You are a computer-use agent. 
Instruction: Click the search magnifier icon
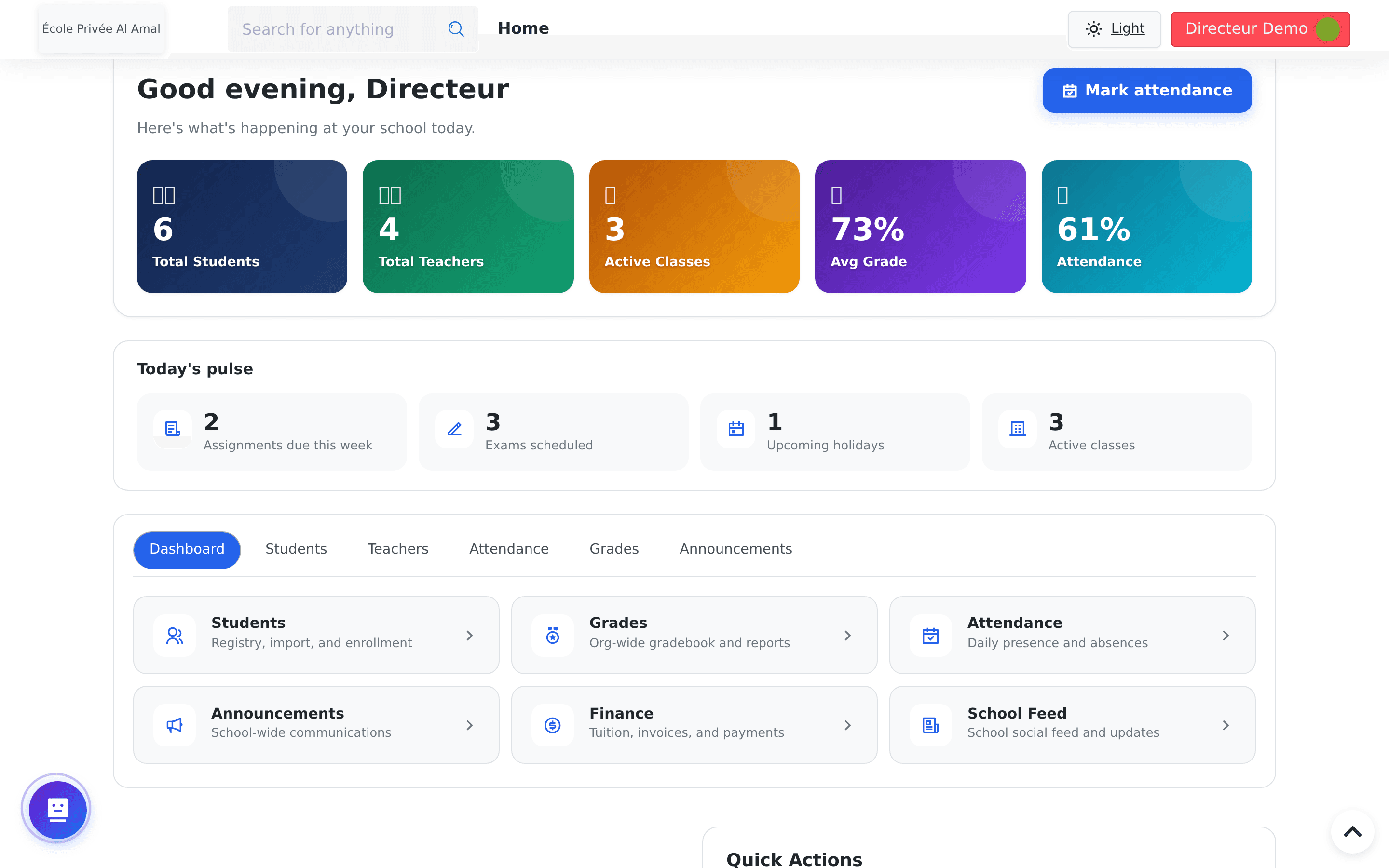point(456,29)
